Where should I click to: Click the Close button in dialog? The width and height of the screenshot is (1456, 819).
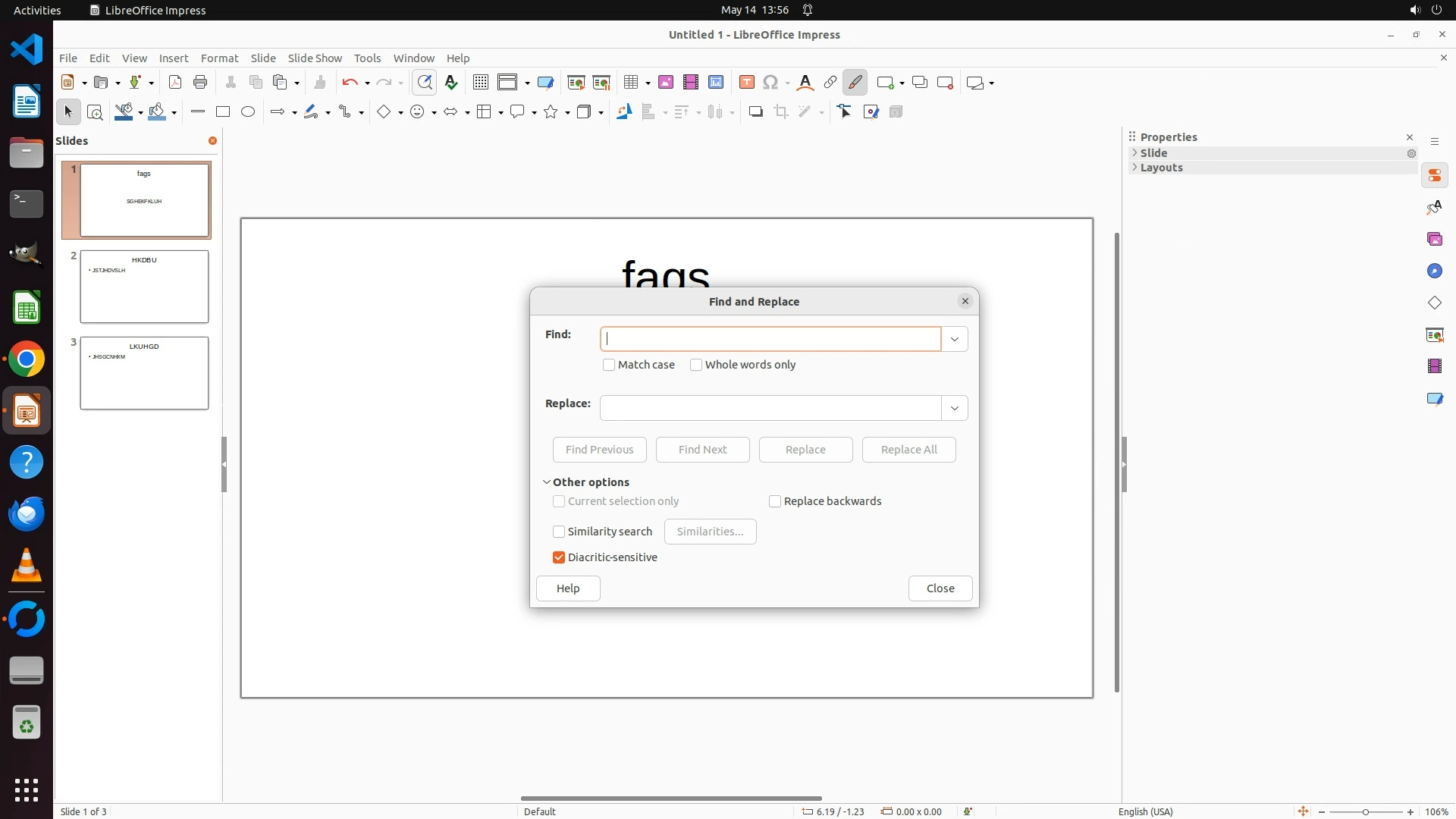pos(940,588)
